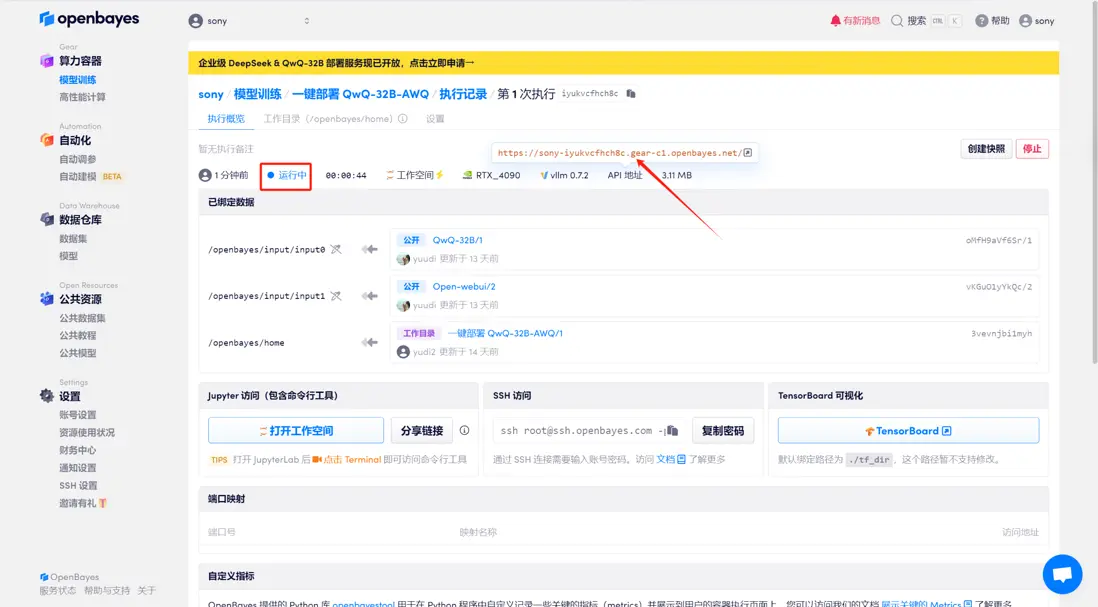The height and width of the screenshot is (607, 1098).
Task: Select 账号设置 in the sidebar
Action: [78, 415]
